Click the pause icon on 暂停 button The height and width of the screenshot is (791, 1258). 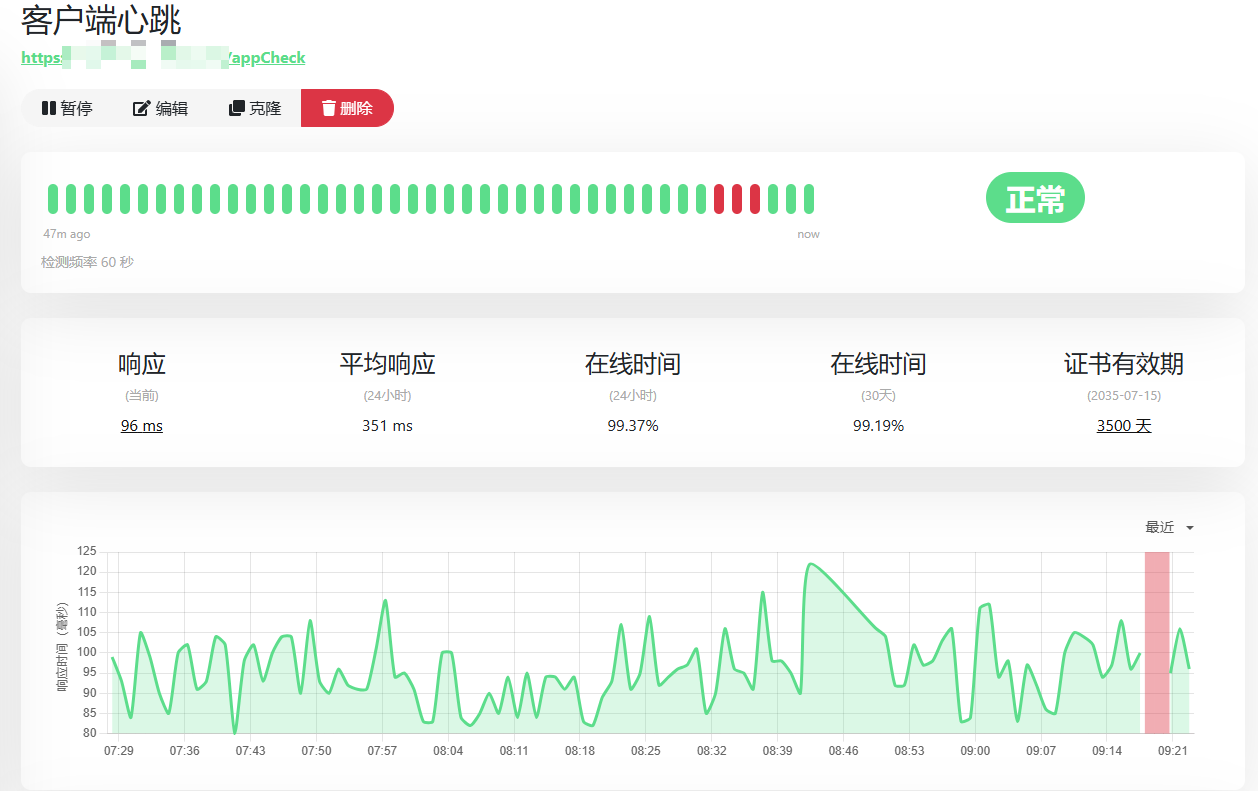(x=48, y=108)
